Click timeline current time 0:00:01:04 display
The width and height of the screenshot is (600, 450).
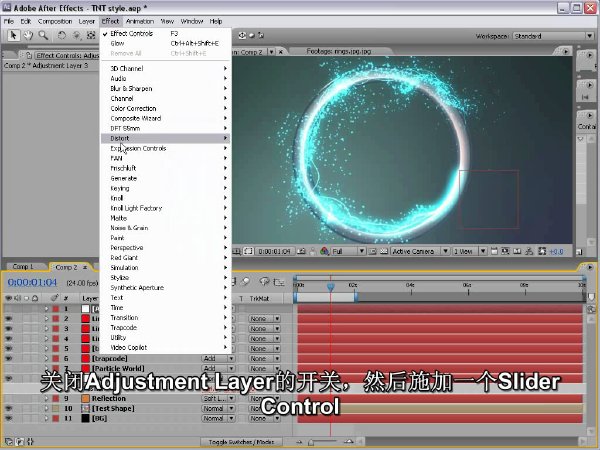point(32,282)
